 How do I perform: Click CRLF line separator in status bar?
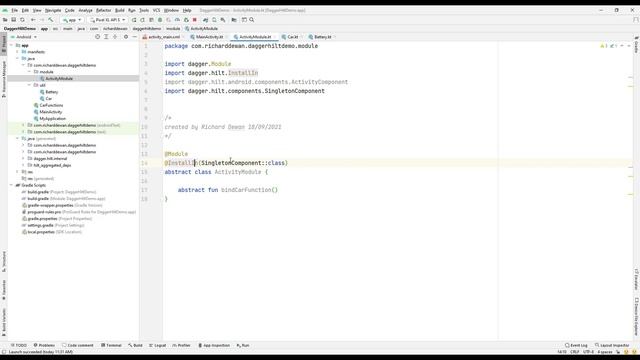pyautogui.click(x=575, y=352)
